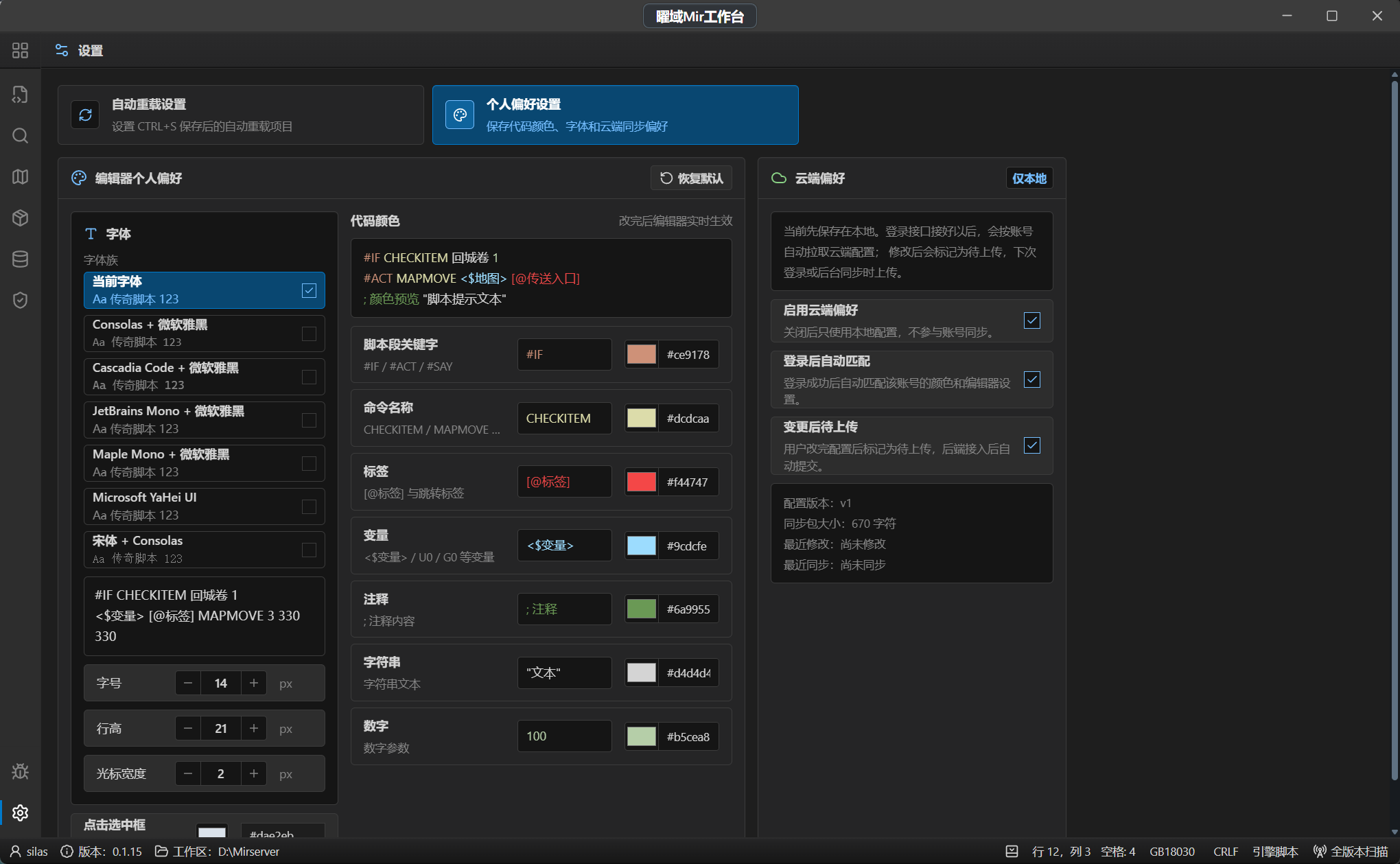The height and width of the screenshot is (864, 1400).
Task: Open 字符串 color swatch #d4d4d4
Action: 642,673
